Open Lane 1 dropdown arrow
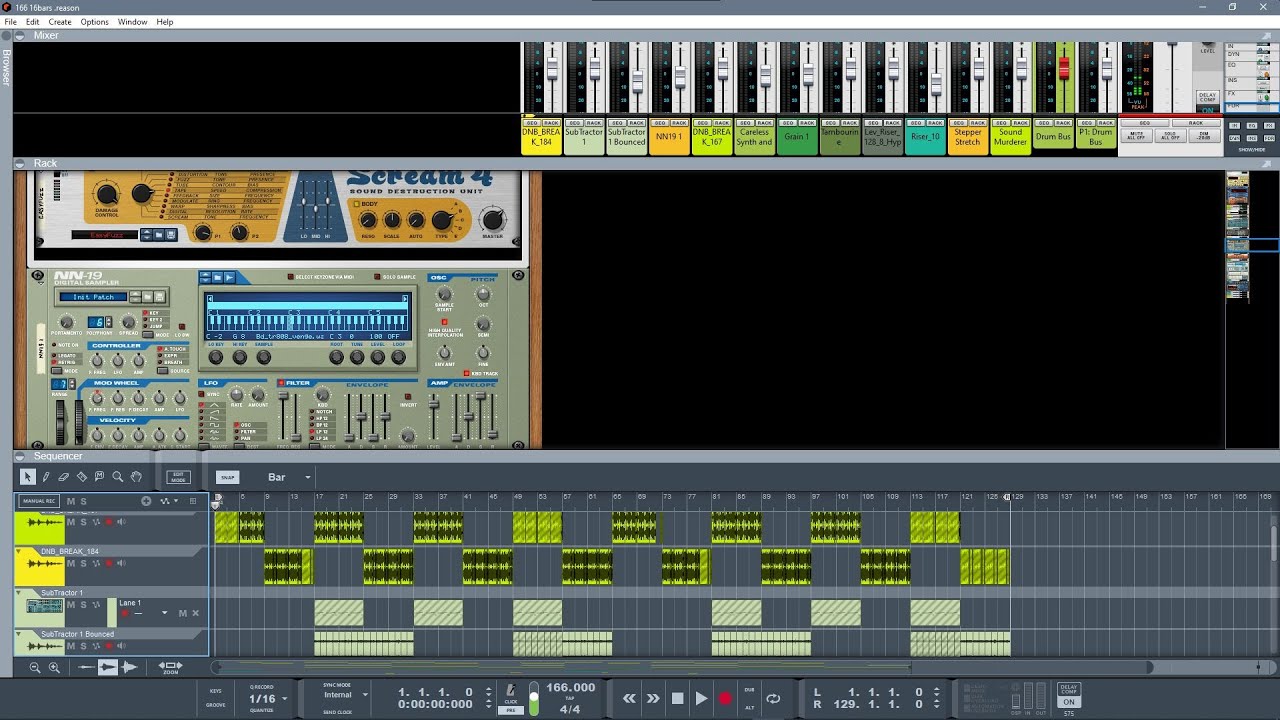Screen dimensions: 1280x720 pos(164,613)
